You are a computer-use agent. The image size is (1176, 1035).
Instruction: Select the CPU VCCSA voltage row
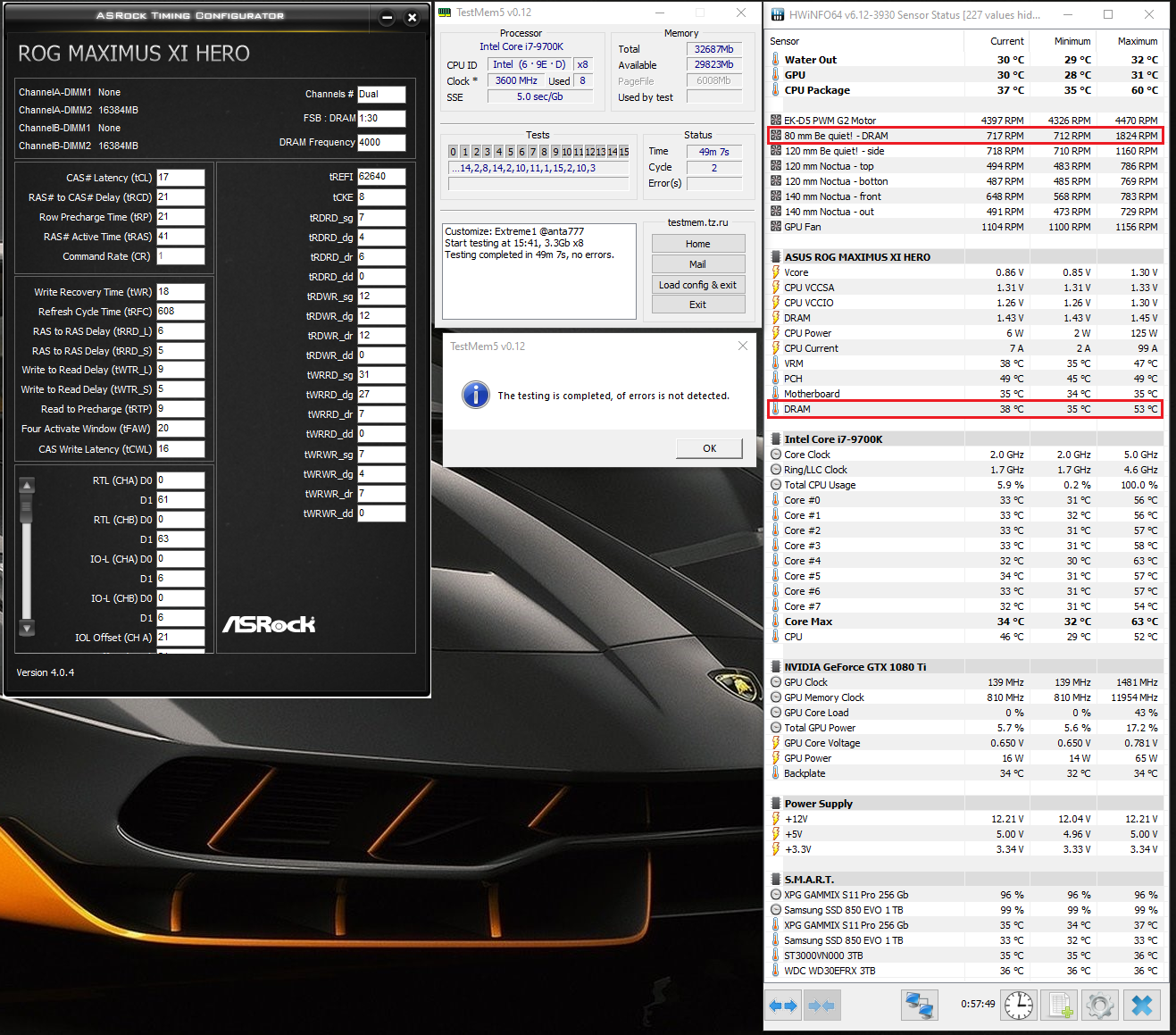tap(964, 288)
